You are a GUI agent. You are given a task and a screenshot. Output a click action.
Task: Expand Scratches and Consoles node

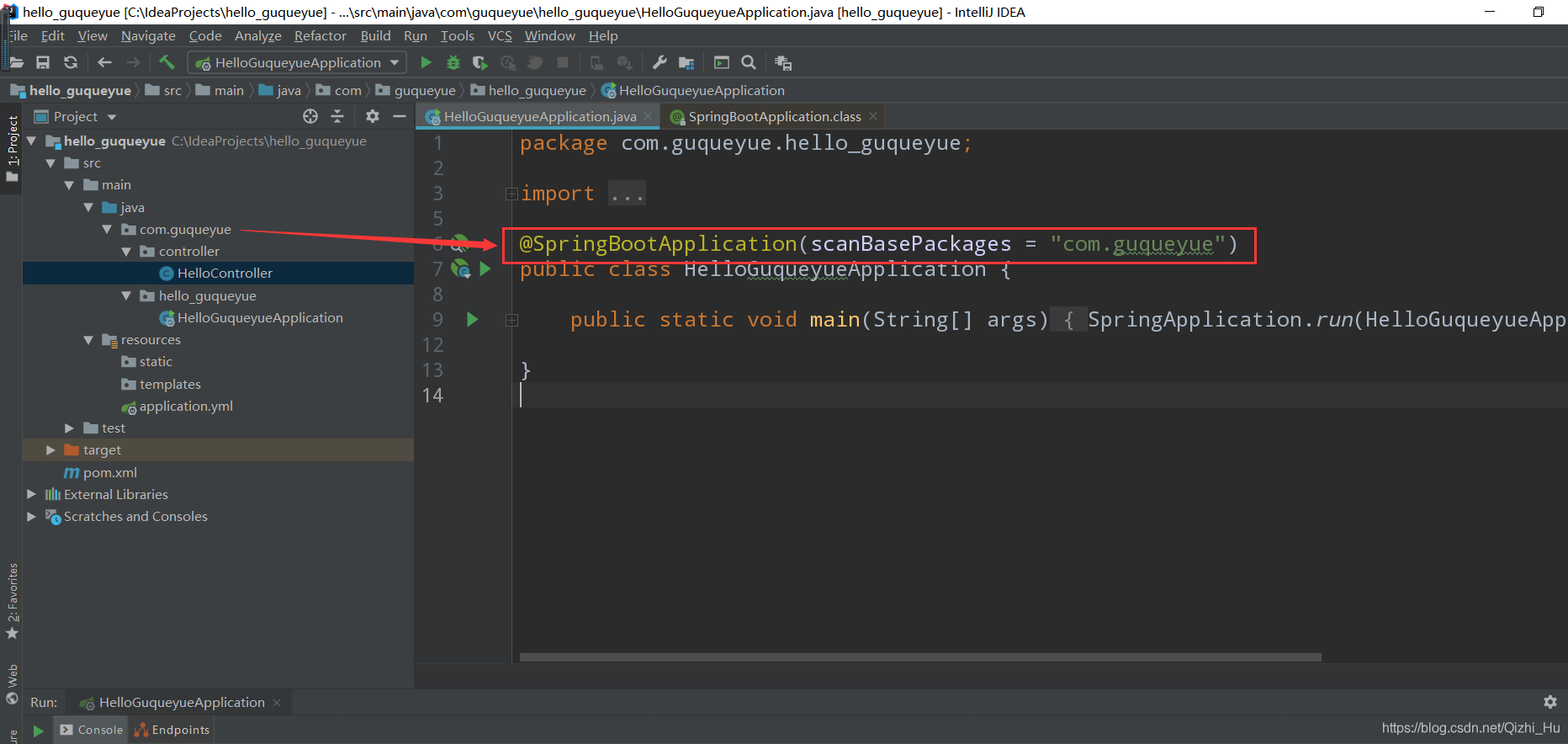31,516
